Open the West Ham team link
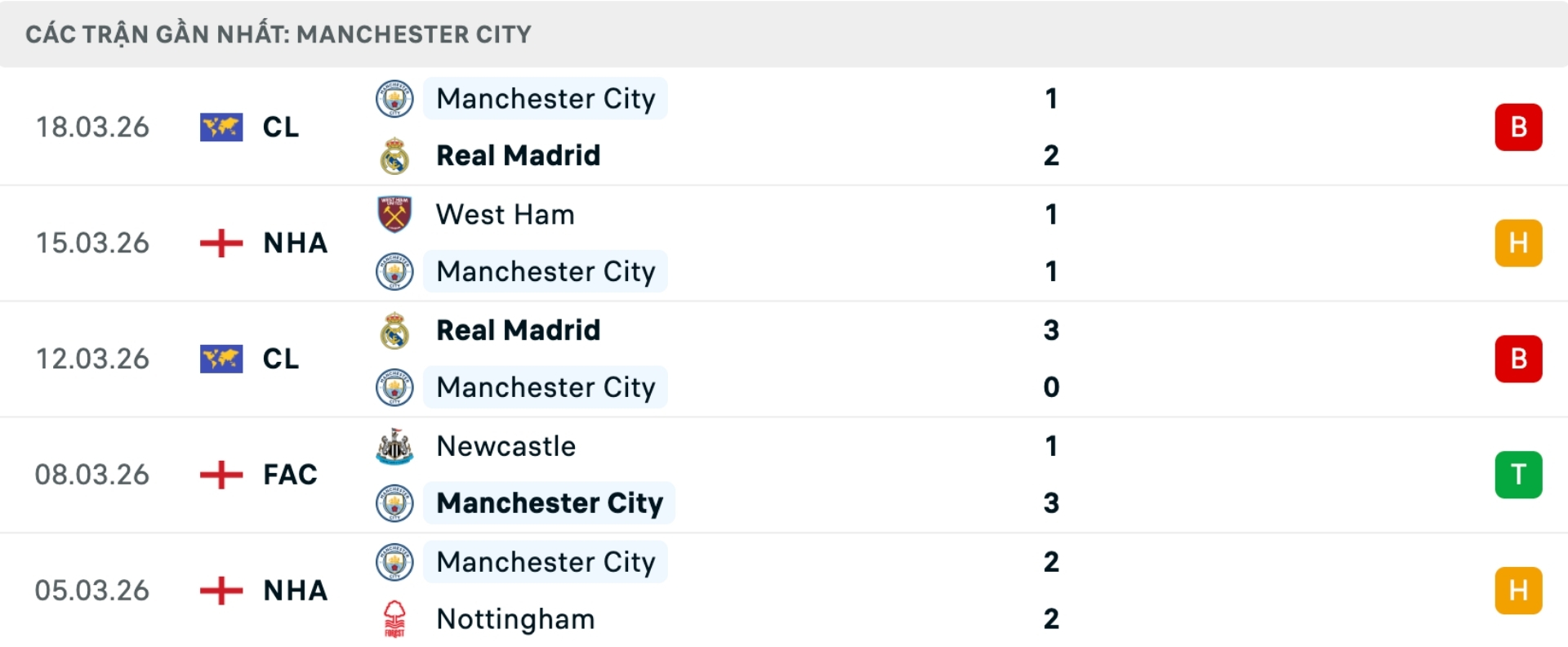Viewport: 1568px width, 647px height. pos(506,214)
